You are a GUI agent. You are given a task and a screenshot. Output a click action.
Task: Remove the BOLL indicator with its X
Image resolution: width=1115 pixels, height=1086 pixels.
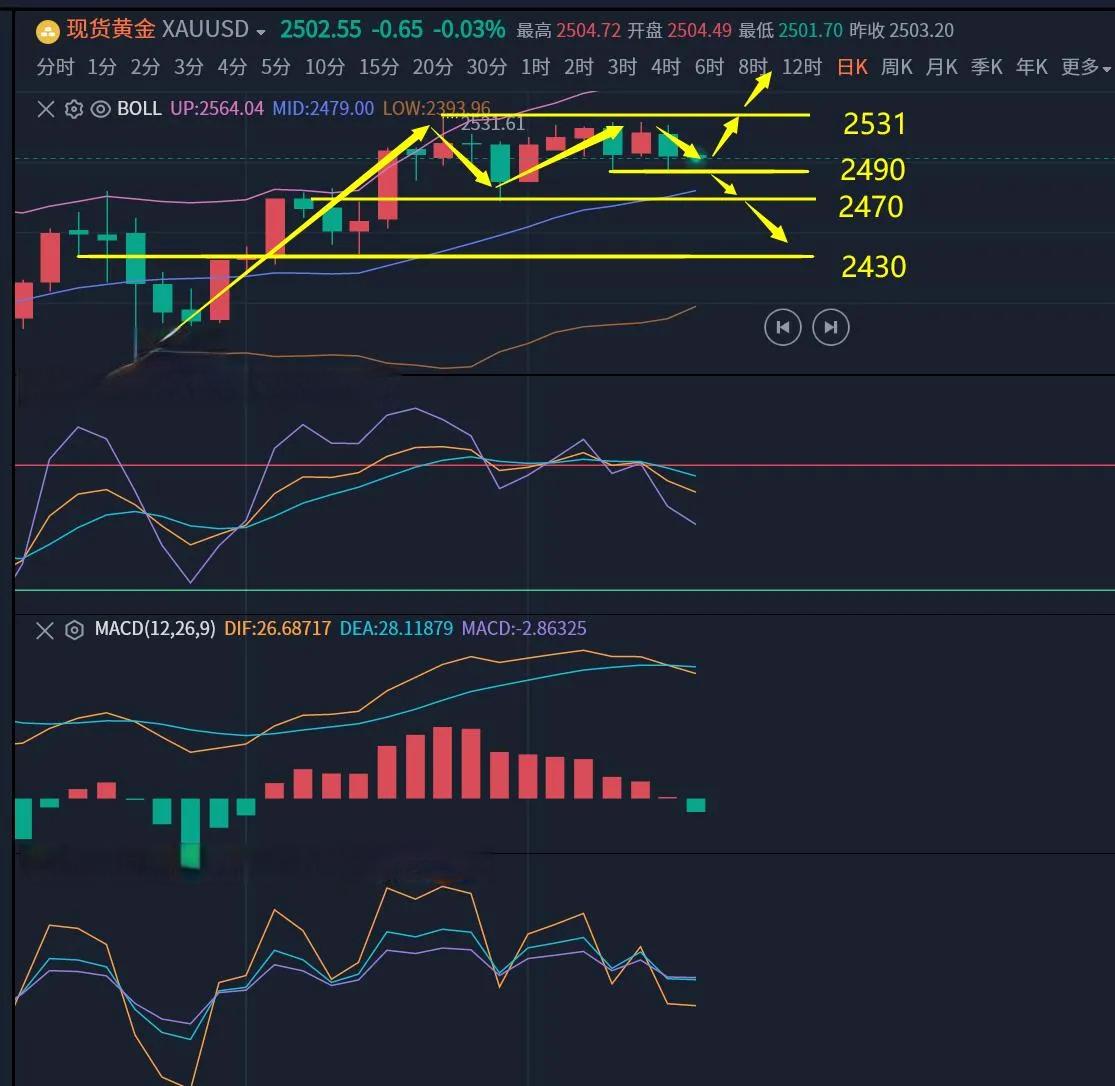pyautogui.click(x=45, y=109)
